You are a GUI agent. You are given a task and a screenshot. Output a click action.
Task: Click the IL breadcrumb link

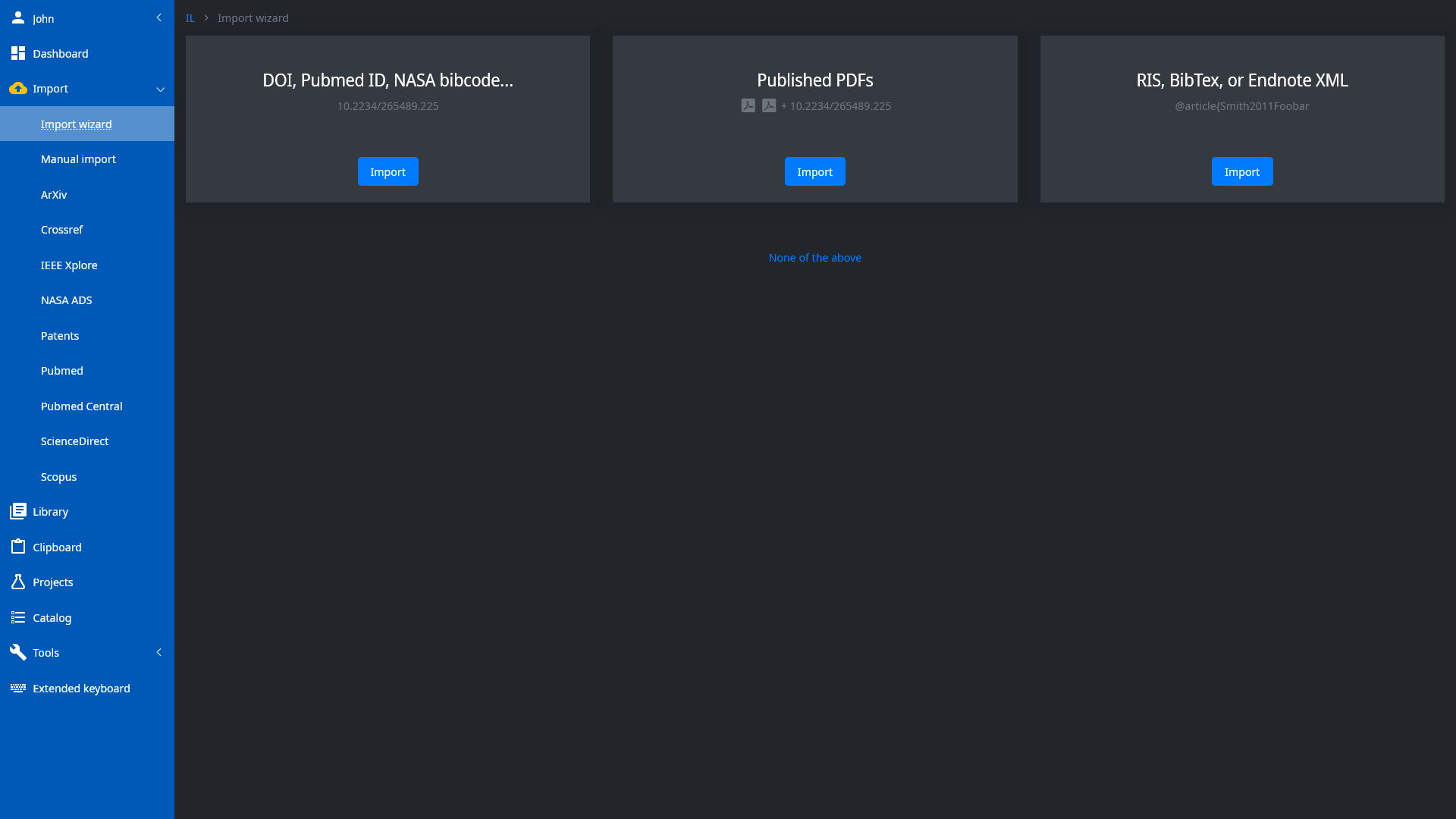coord(190,17)
